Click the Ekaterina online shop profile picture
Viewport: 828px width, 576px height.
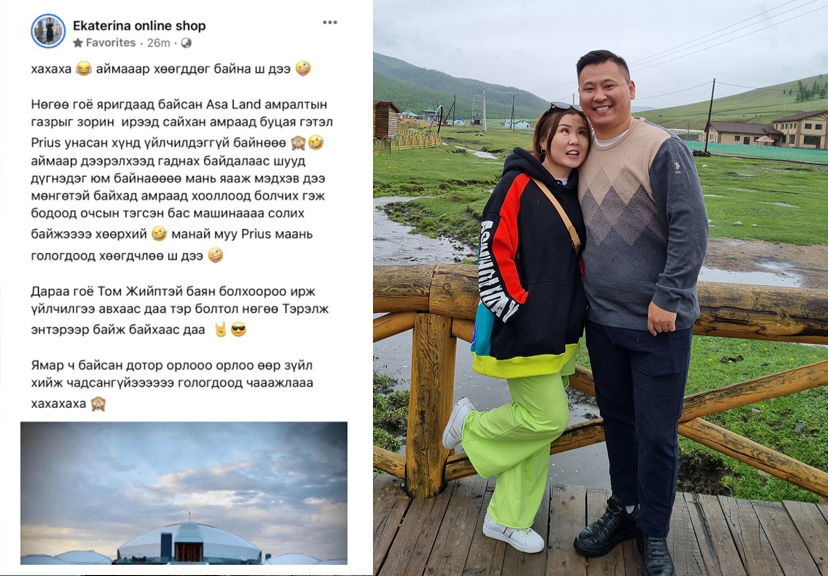(48, 31)
